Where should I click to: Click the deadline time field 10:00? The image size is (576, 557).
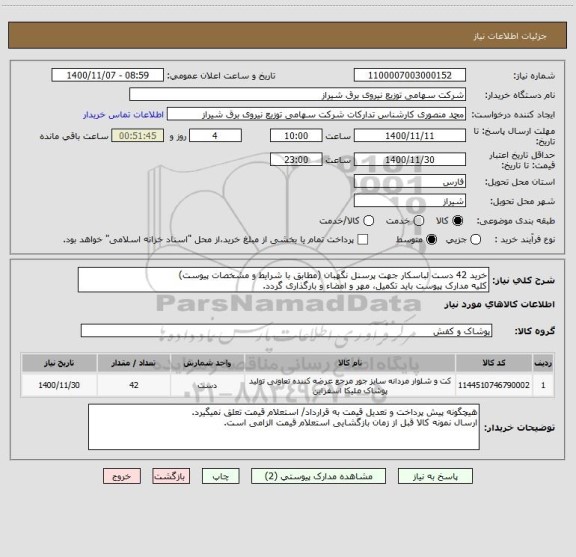pyautogui.click(x=296, y=136)
